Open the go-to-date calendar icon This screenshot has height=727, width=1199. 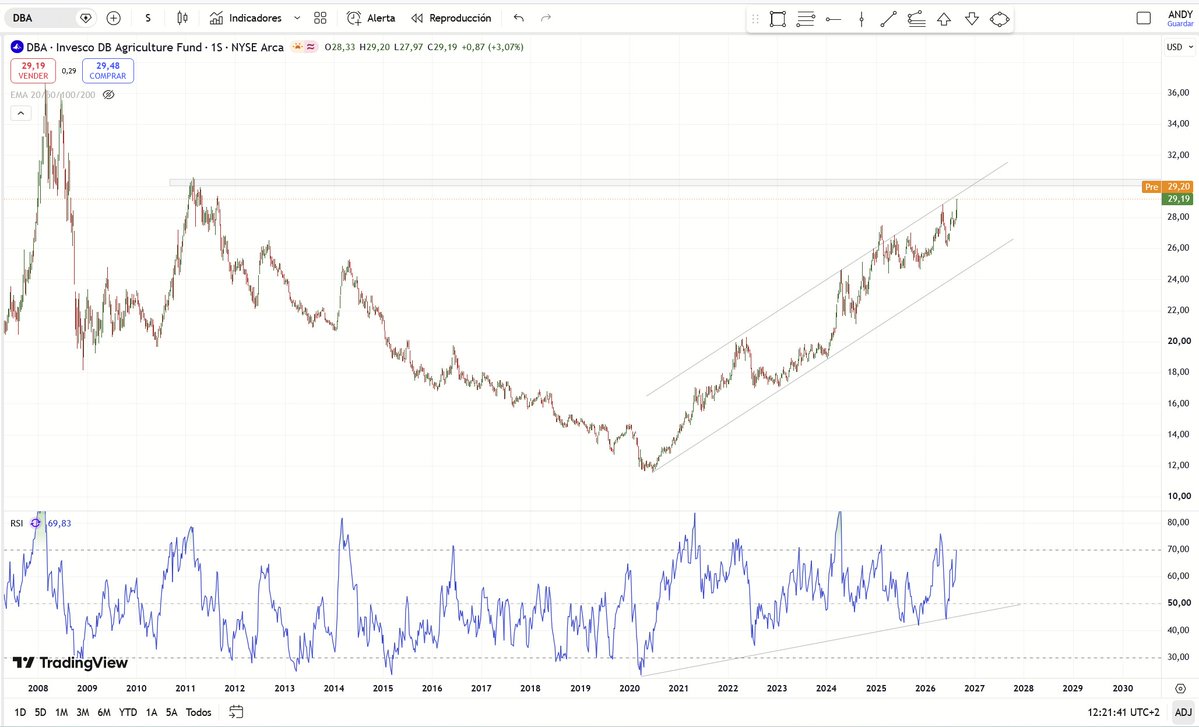click(x=236, y=712)
